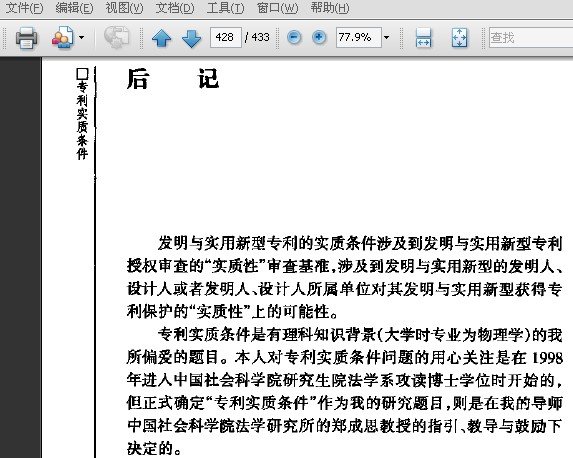573x458 pixels.
Task: Click the line ending with 决定的。
Action: click(154, 448)
